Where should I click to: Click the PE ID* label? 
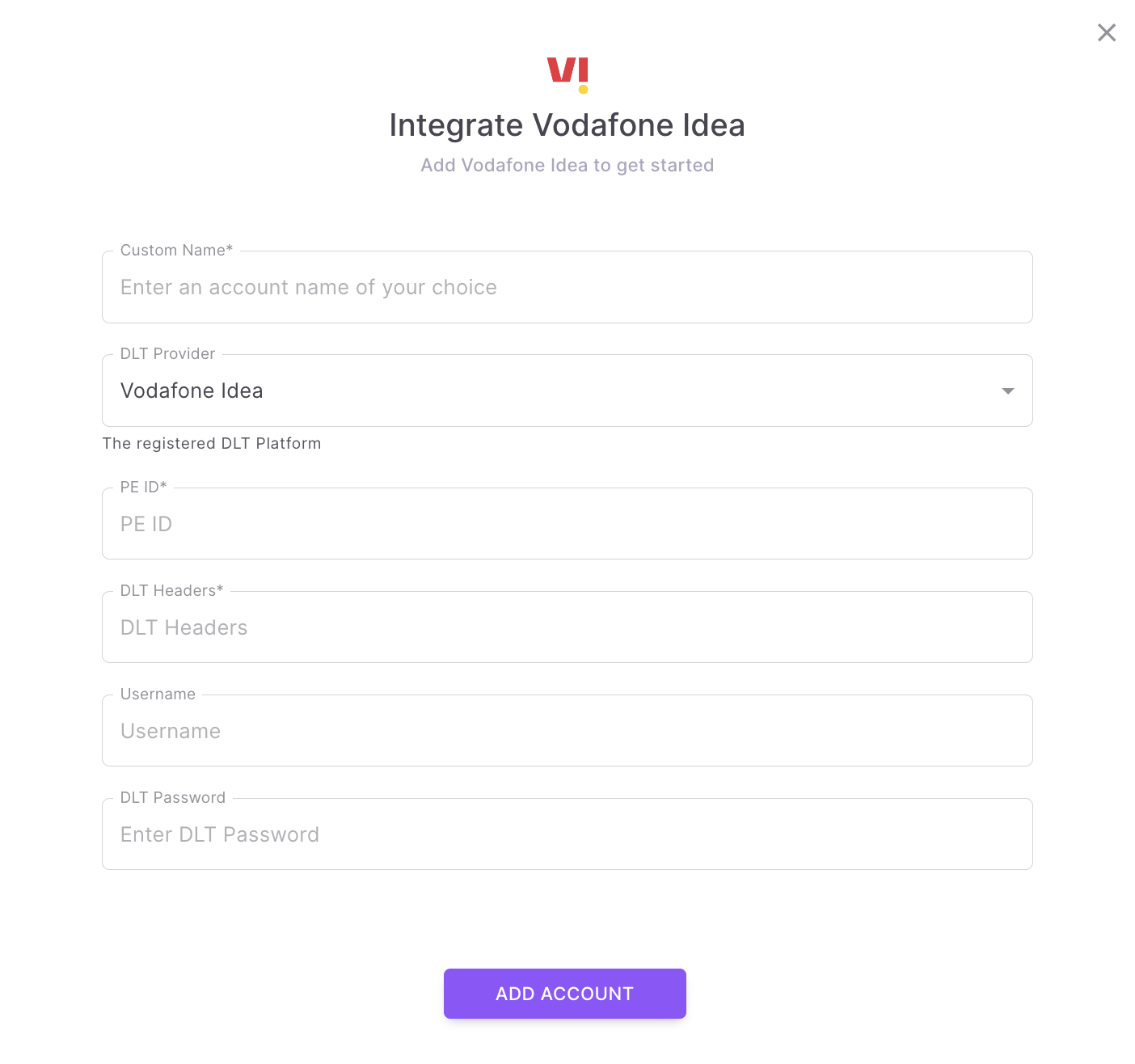tap(143, 487)
